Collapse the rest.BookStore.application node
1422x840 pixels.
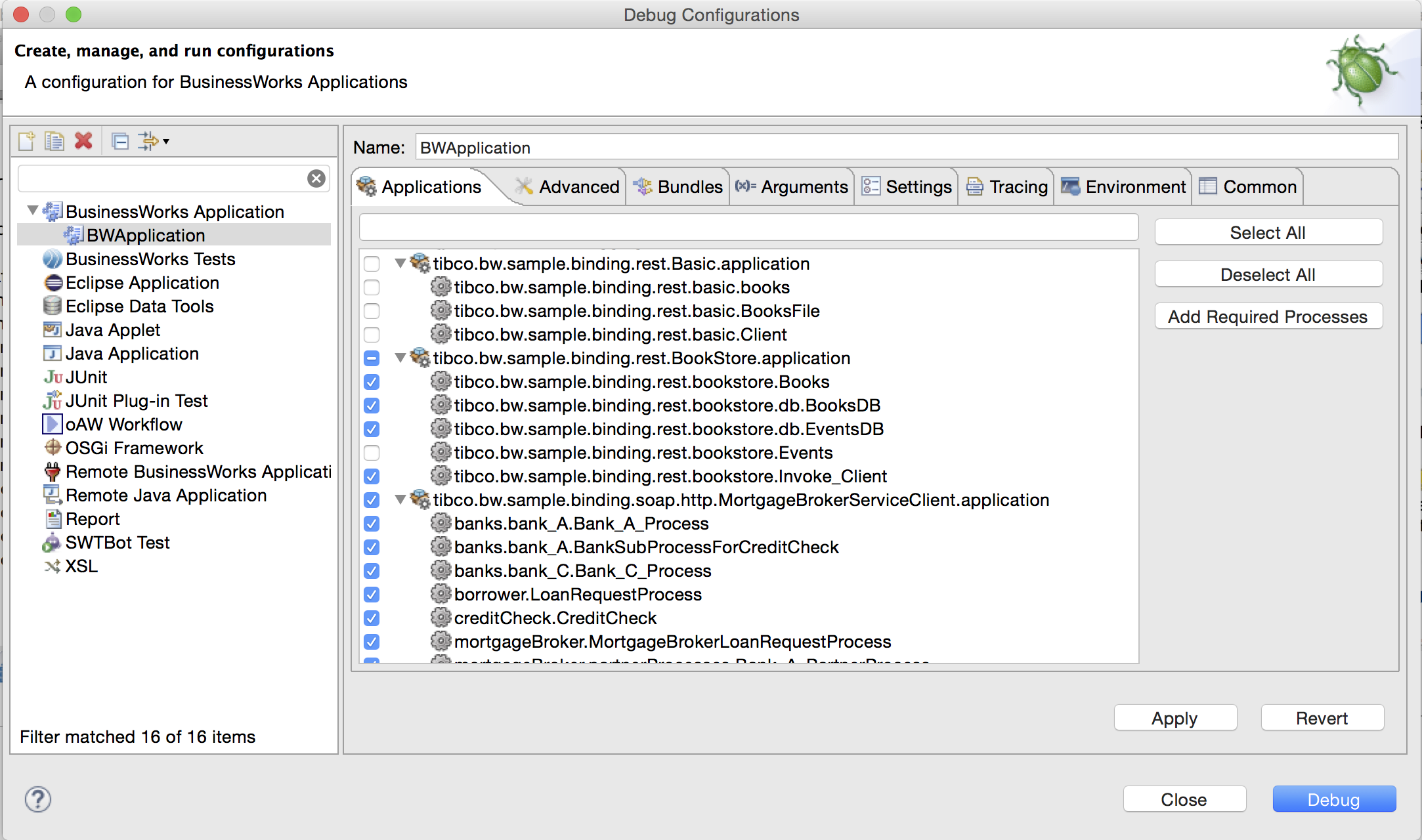click(x=400, y=358)
